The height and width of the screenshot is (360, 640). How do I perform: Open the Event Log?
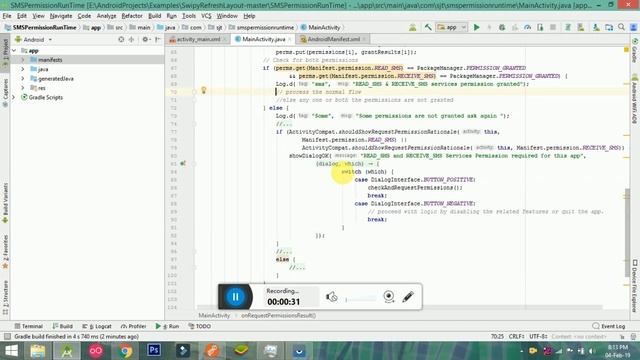(x=609, y=326)
